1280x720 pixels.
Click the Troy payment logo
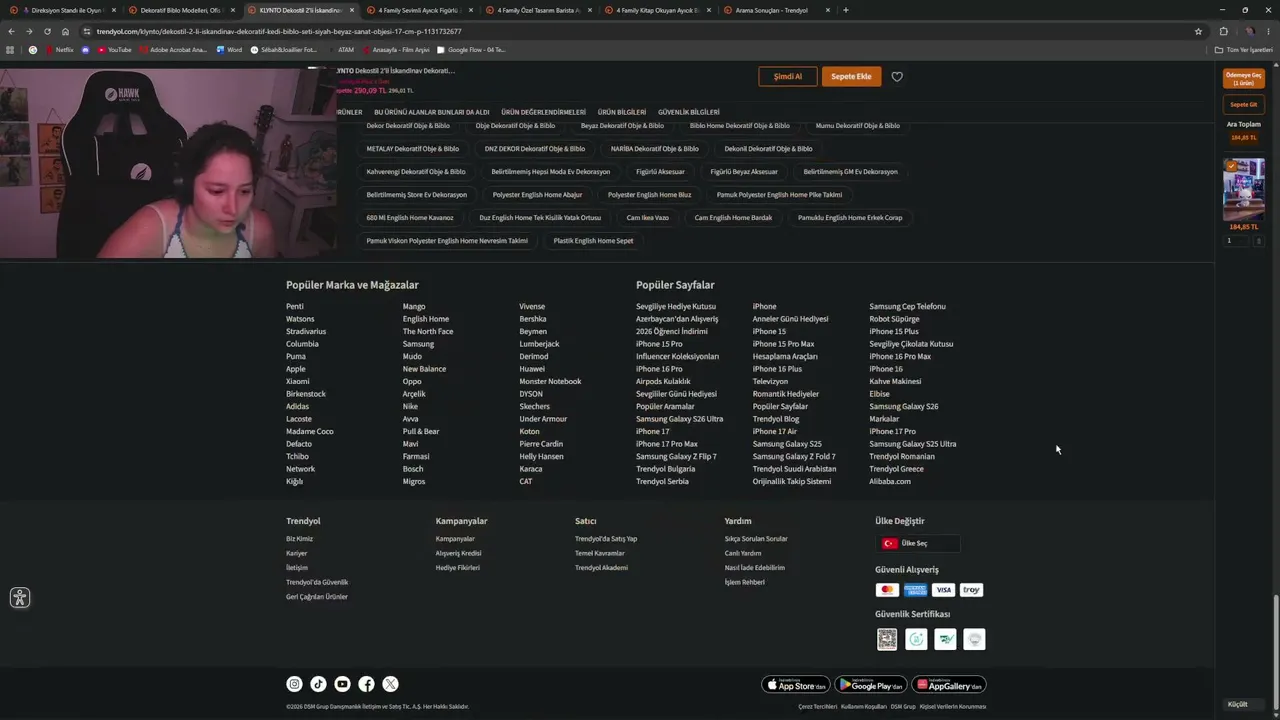(x=971, y=590)
